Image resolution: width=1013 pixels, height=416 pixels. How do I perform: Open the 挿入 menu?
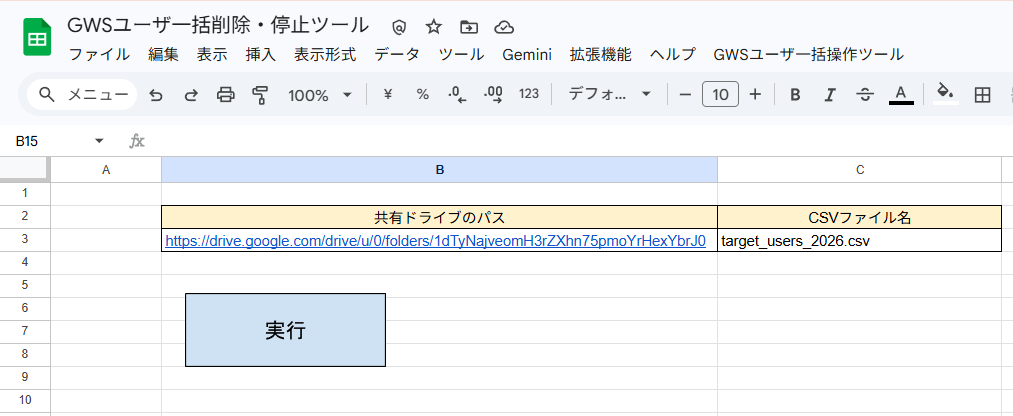click(x=261, y=54)
